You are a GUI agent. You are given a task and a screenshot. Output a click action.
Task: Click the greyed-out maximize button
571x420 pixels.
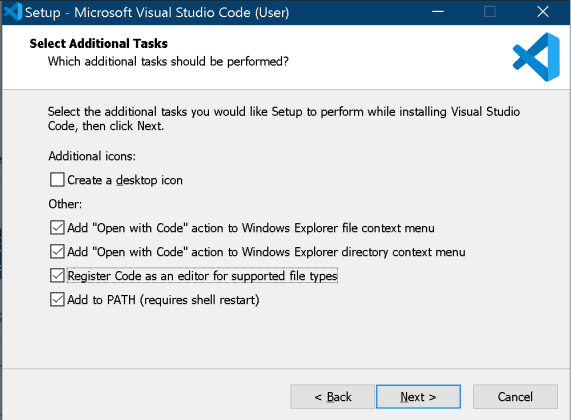click(x=490, y=12)
